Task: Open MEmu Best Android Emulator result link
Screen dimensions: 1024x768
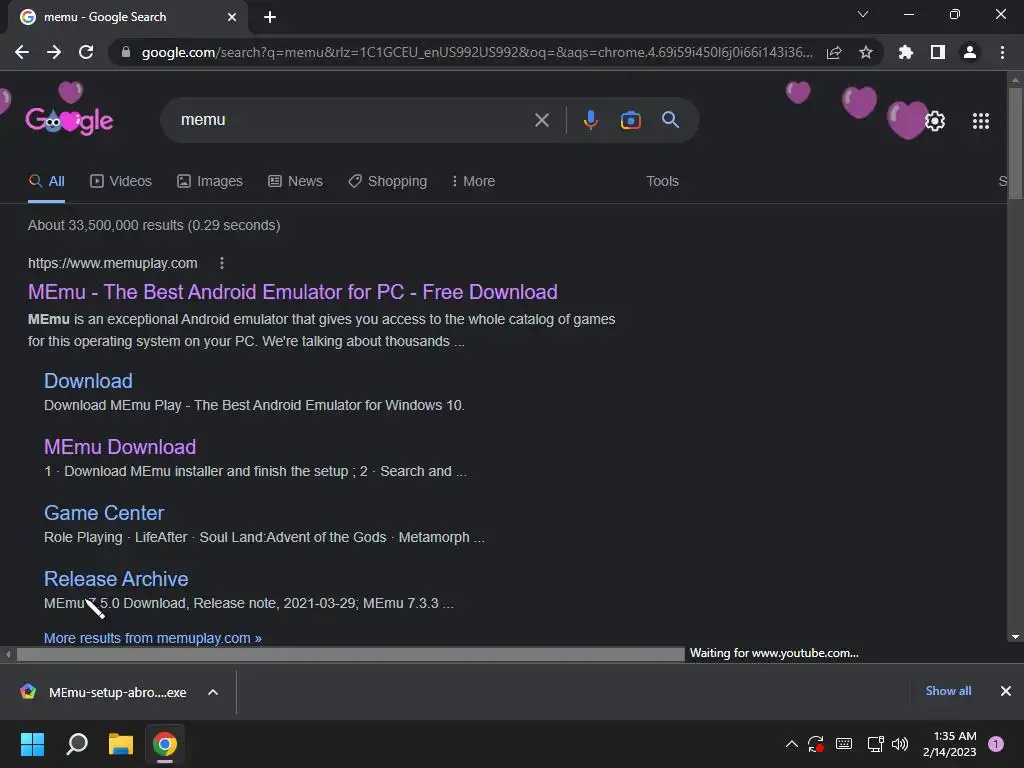Action: pos(293,292)
